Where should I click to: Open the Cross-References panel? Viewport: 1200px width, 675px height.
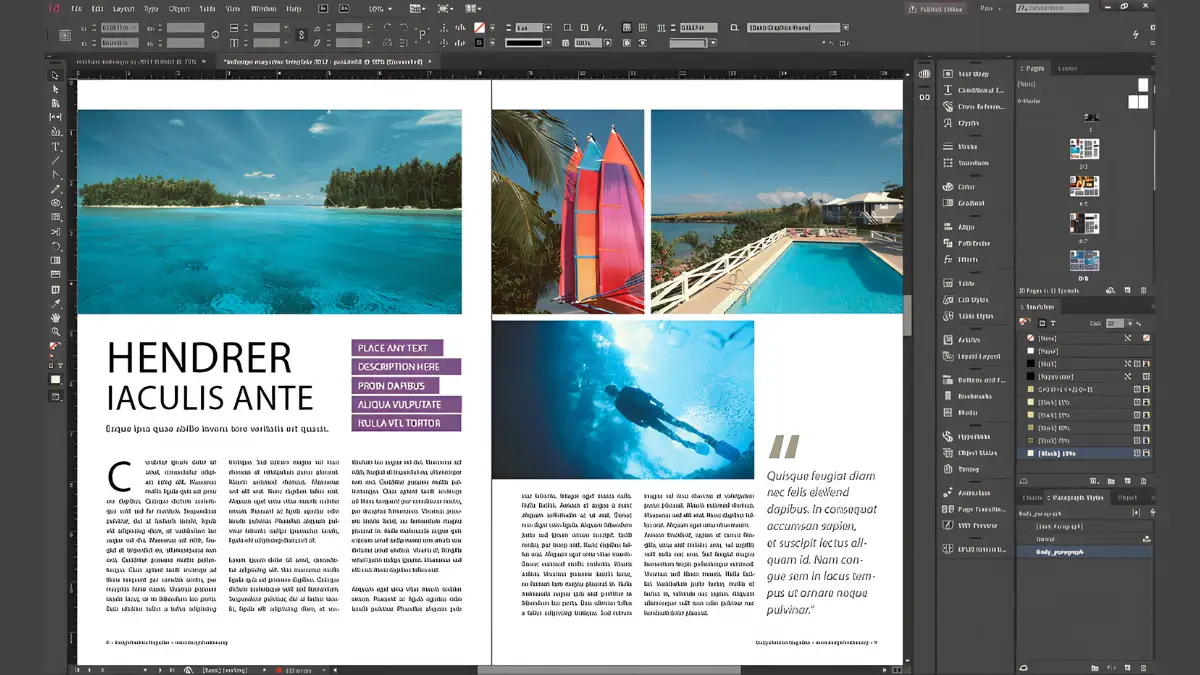(x=975, y=106)
